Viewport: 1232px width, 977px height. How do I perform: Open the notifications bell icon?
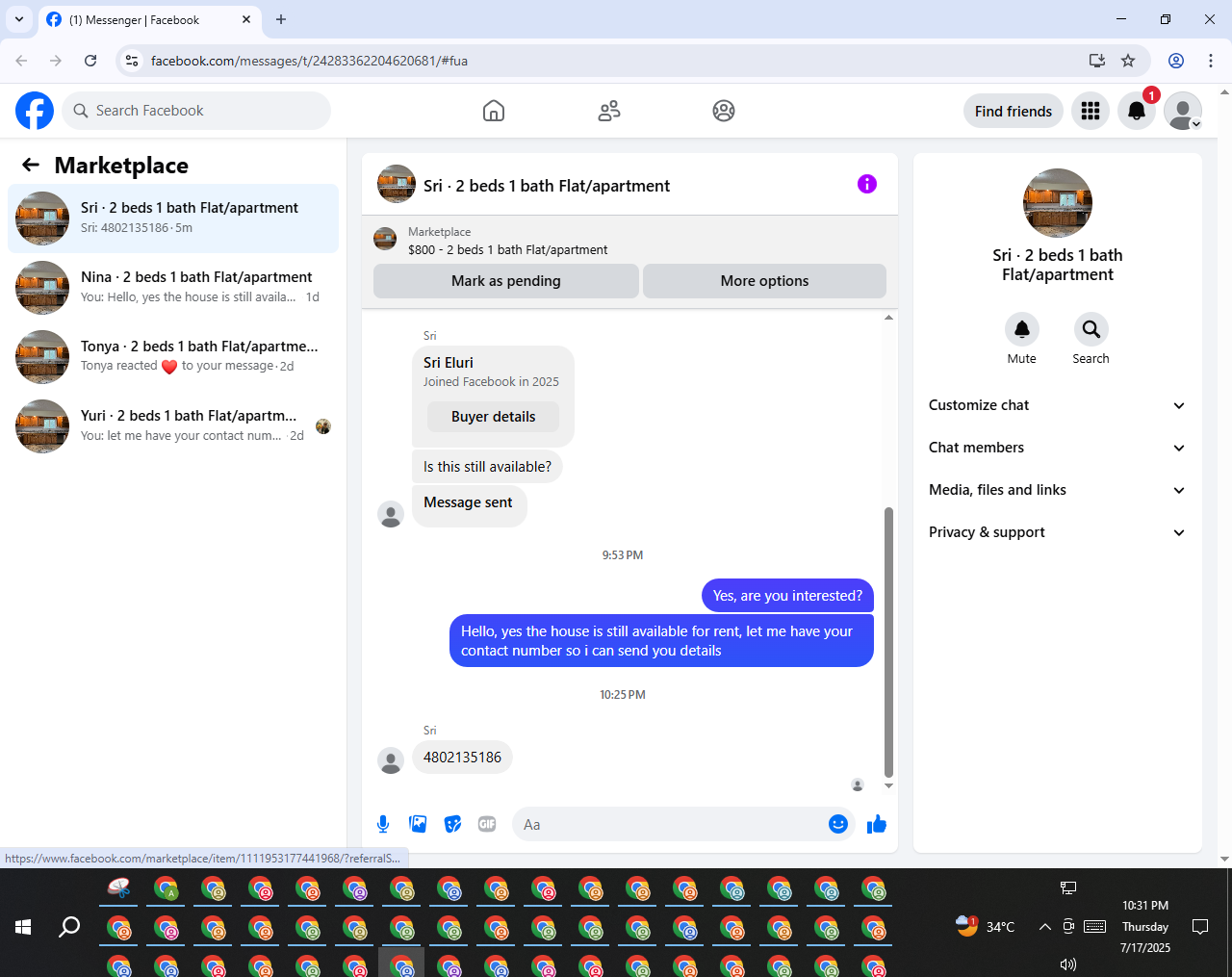coord(1137,111)
